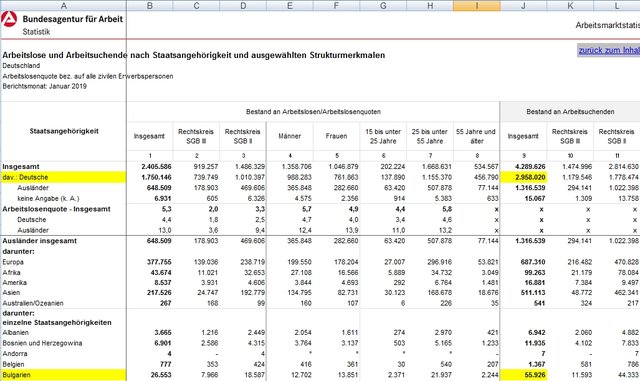Select column header F
This screenshot has width=640, height=381.
pos(336,5)
